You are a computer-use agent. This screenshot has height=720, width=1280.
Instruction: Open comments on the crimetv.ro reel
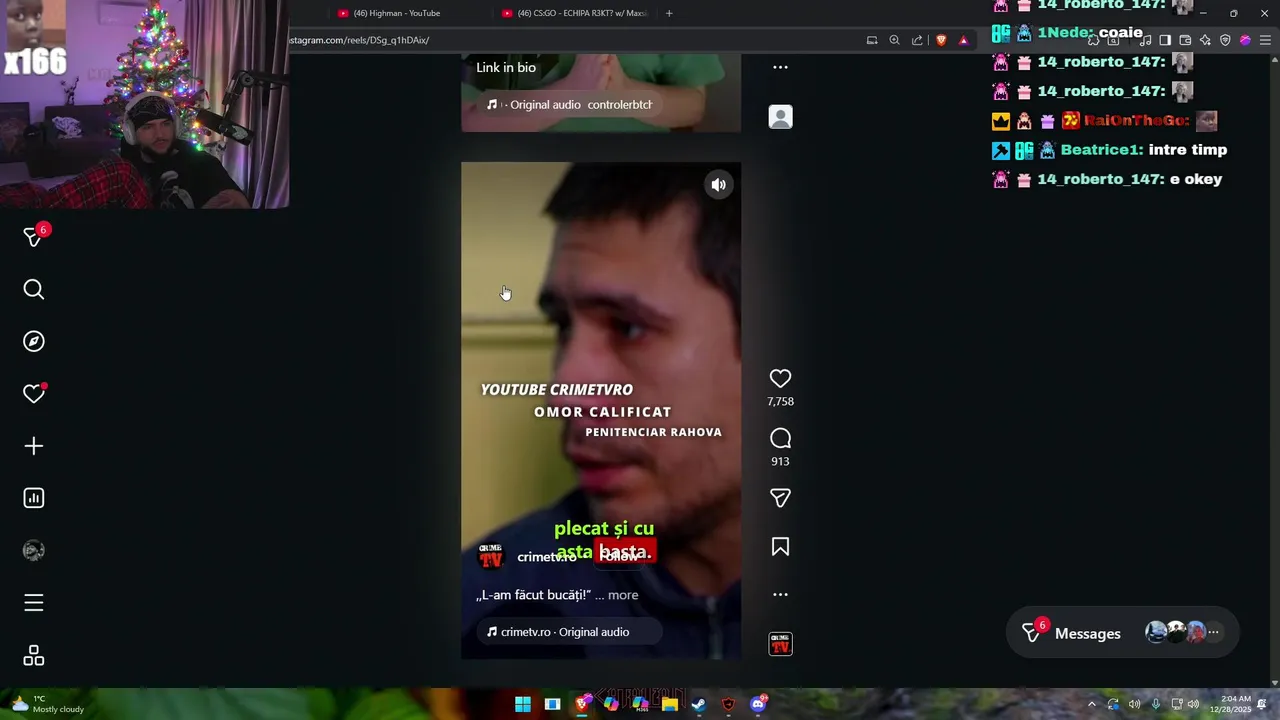click(780, 438)
